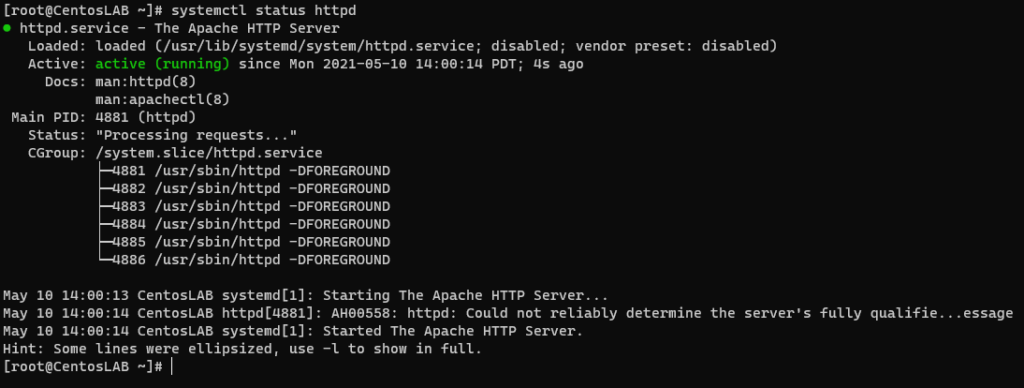Select process 4883 in the CGroup tree
1024x388 pixels.
[251, 206]
